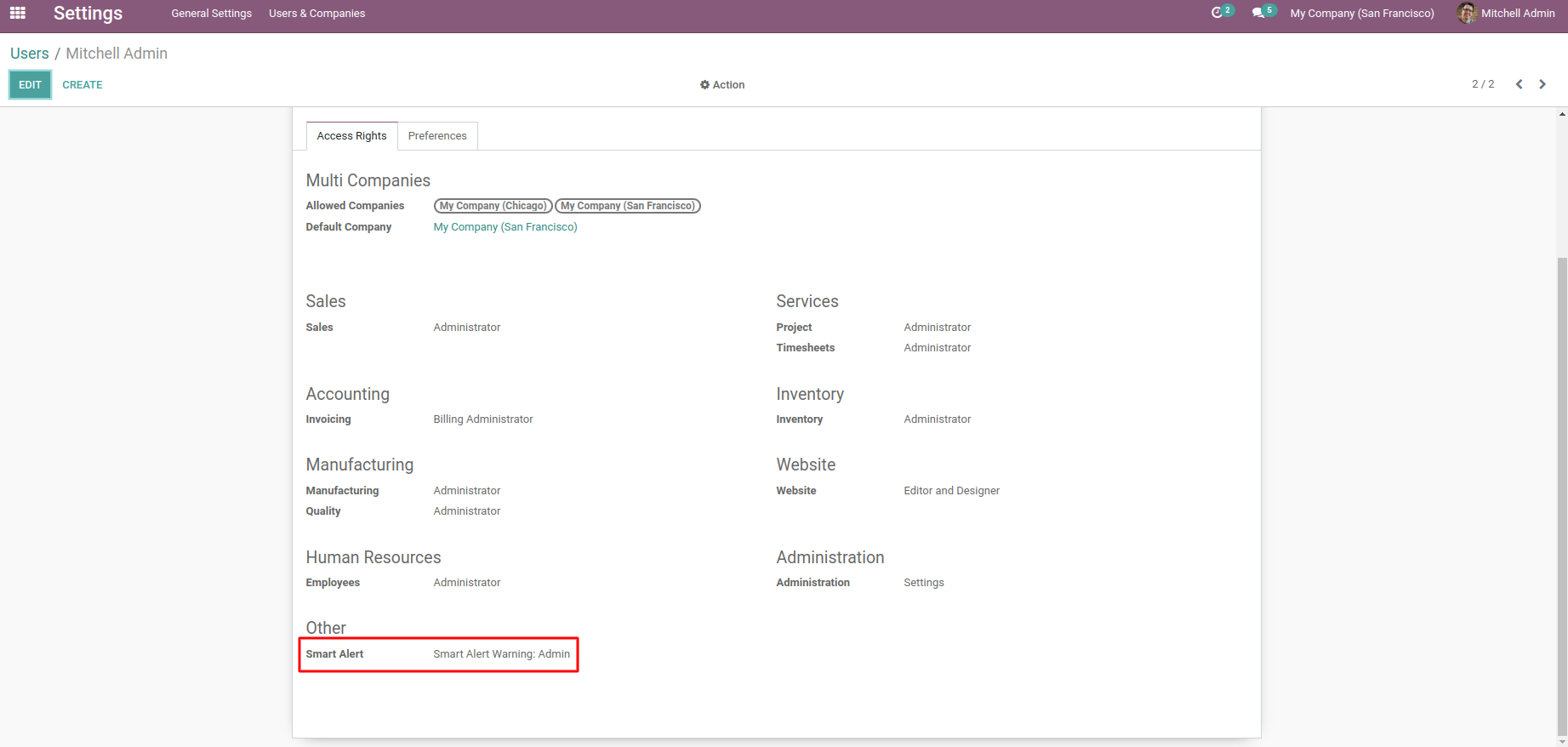Open Mitchell Admin user menu
Image resolution: width=1568 pixels, height=747 pixels.
(1507, 14)
